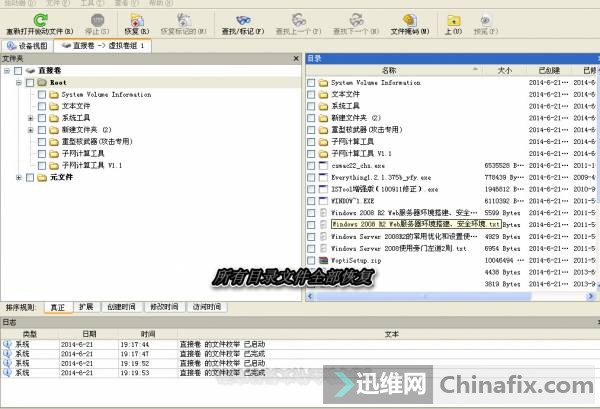Click the directory list horizontal scrollbar thumb
The height and width of the screenshot is (409, 600).
pos(423,296)
